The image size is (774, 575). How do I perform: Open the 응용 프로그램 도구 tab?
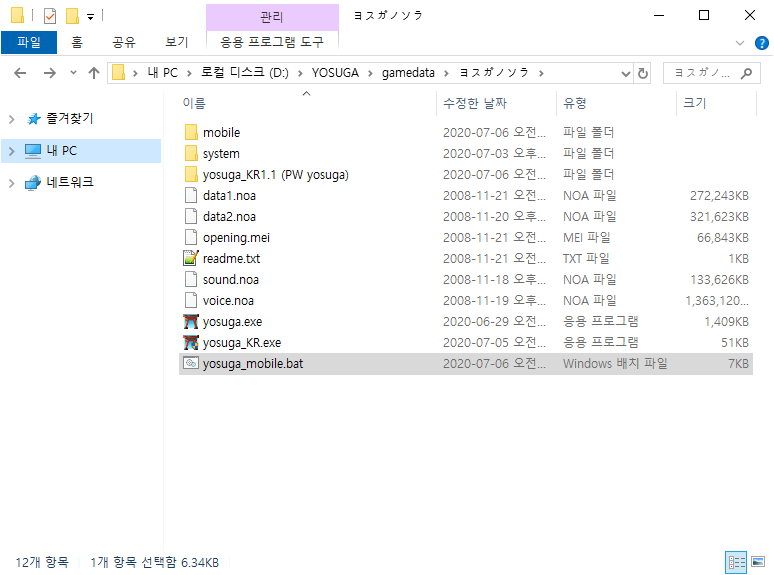pyautogui.click(x=272, y=42)
